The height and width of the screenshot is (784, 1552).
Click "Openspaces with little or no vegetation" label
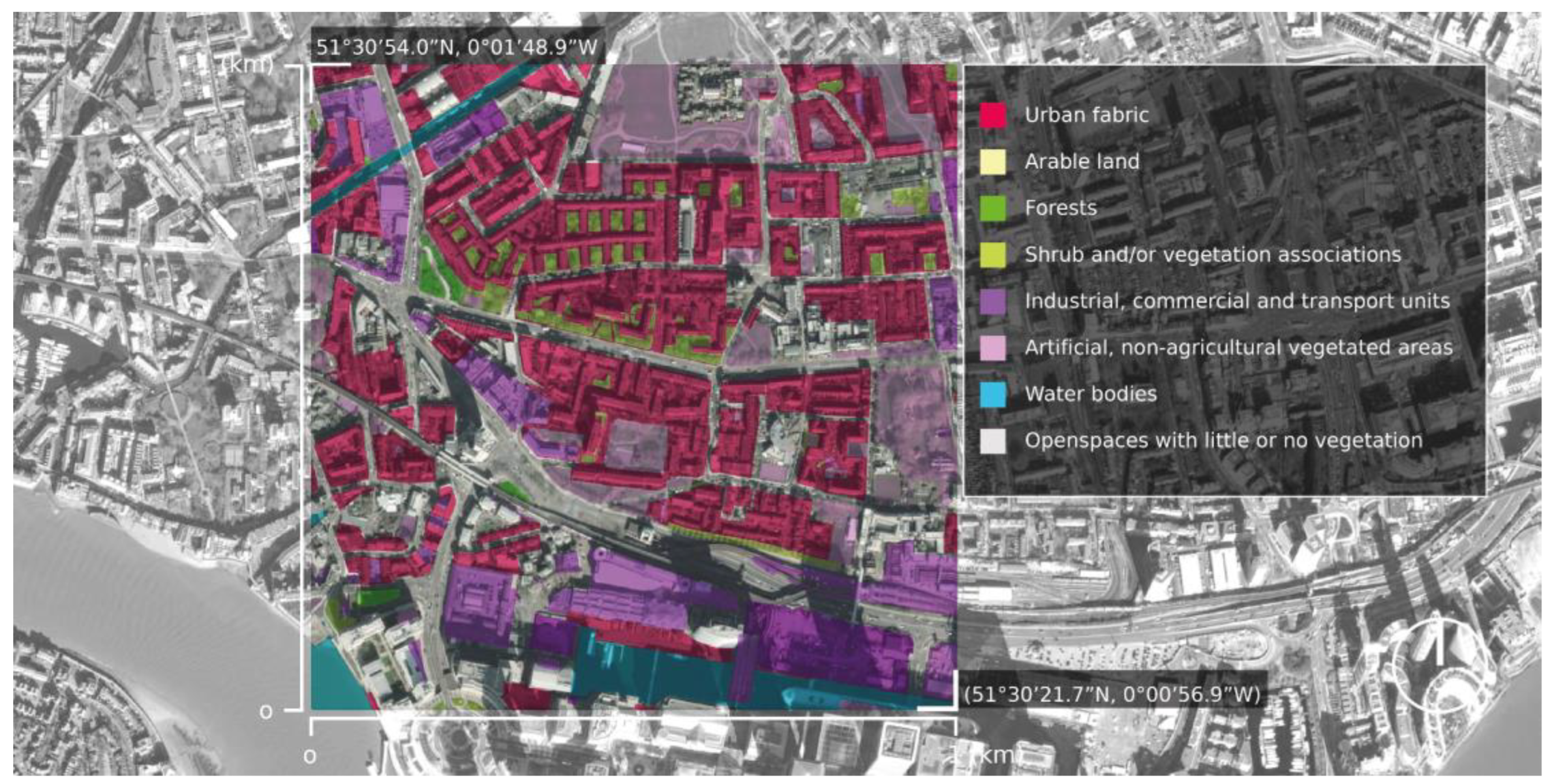click(1223, 442)
